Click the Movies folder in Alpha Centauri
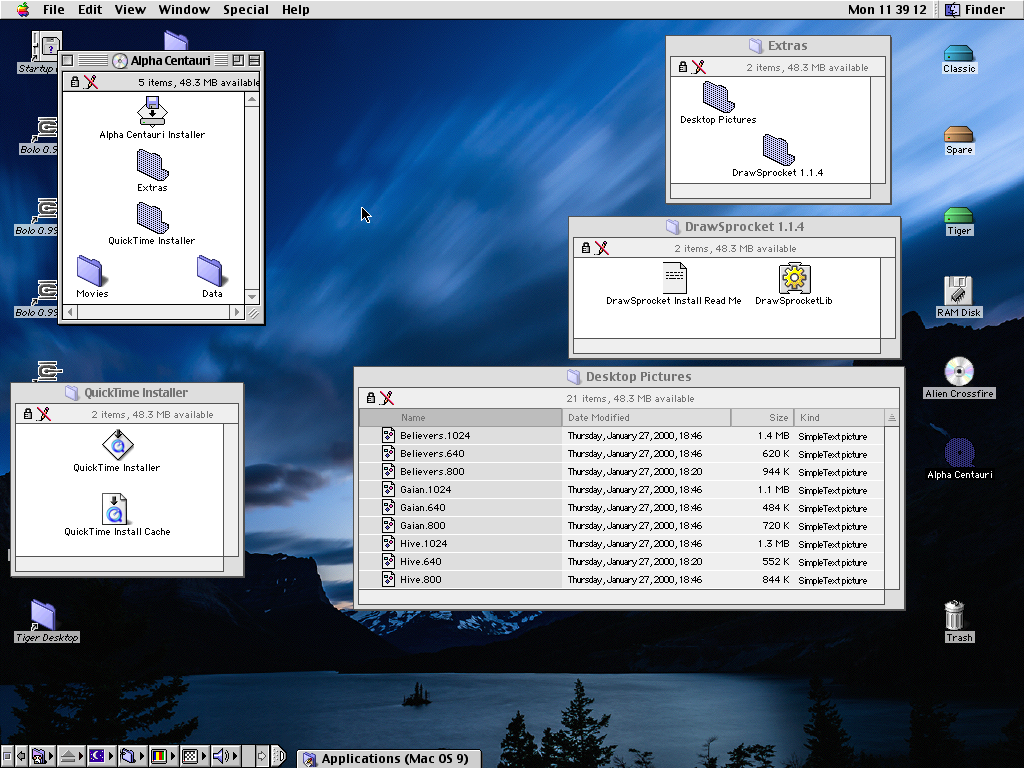 (91, 271)
